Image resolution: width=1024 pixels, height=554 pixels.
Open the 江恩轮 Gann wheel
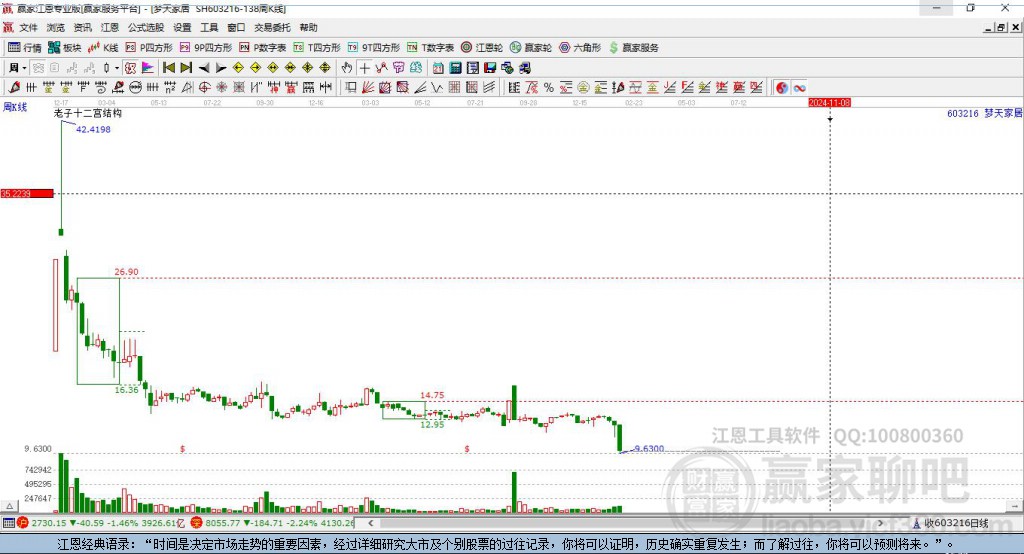[x=481, y=48]
